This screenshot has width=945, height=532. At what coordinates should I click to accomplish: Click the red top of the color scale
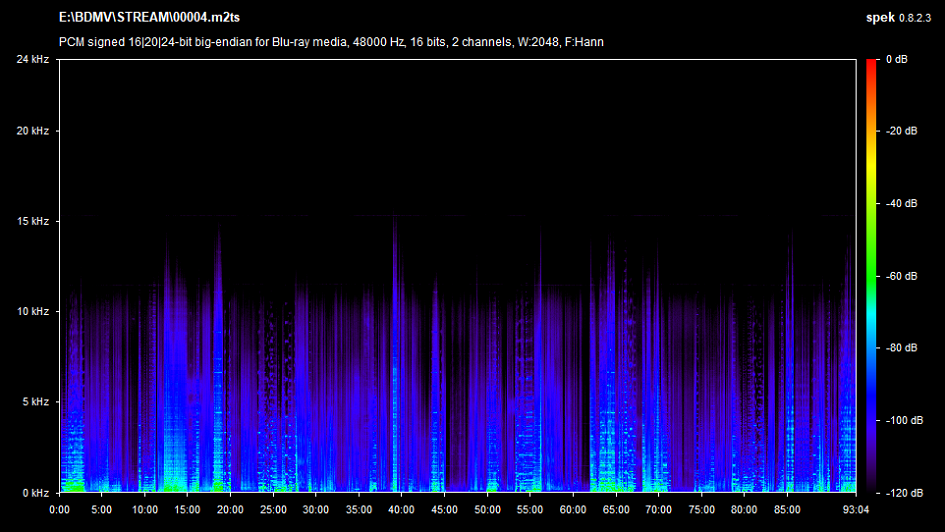click(872, 65)
